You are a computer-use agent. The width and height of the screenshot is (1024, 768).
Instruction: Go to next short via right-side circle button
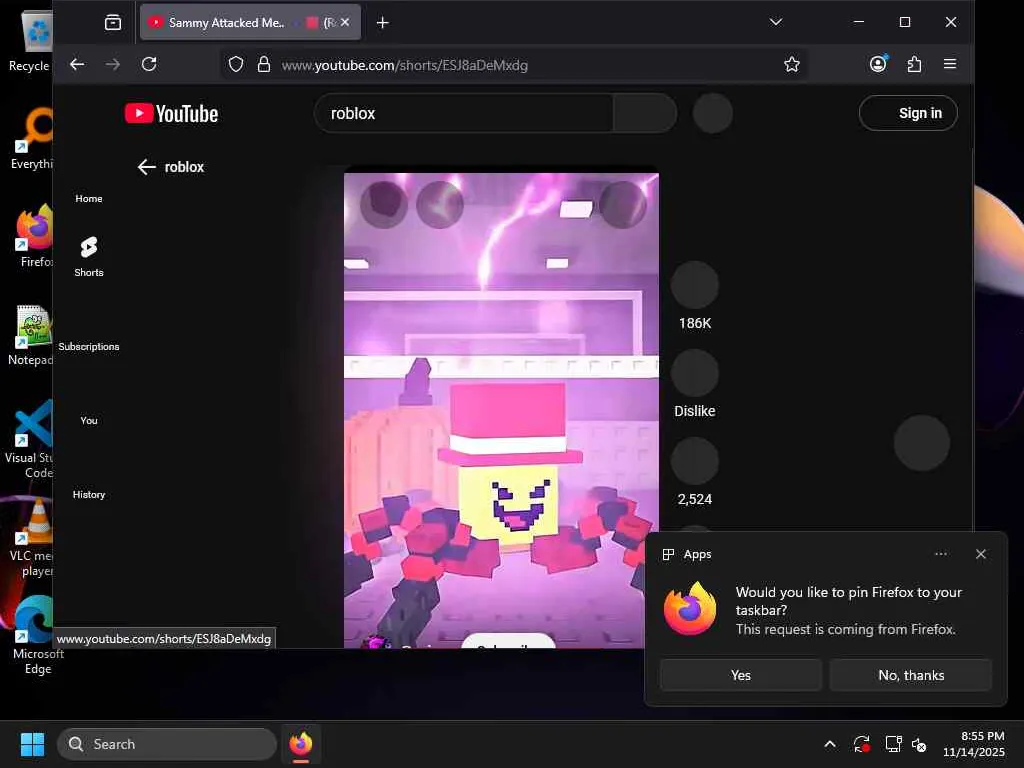(921, 443)
